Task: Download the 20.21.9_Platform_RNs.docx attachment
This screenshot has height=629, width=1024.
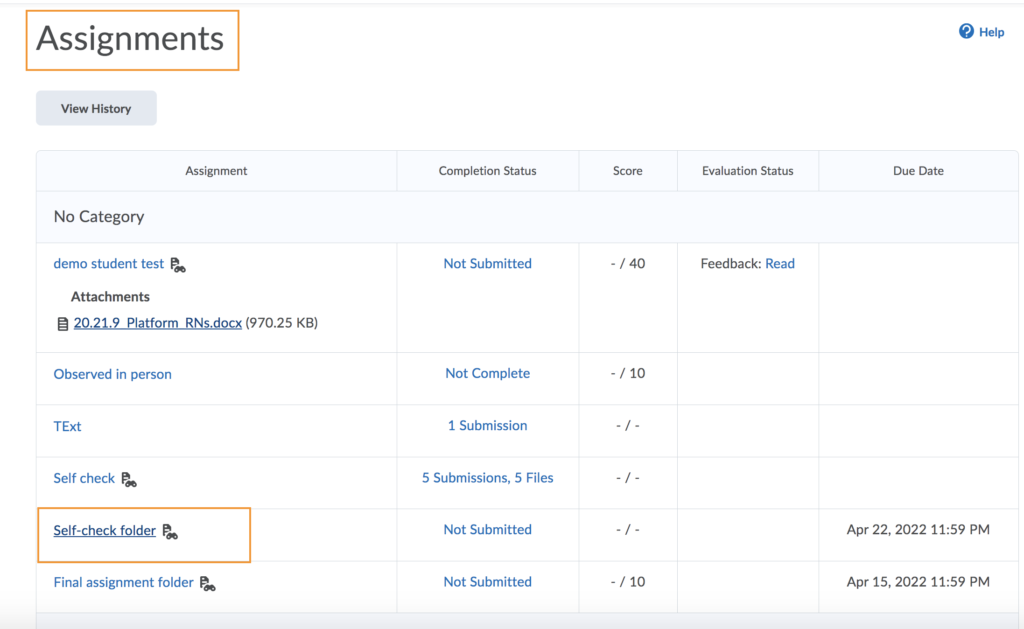Action: click(157, 323)
